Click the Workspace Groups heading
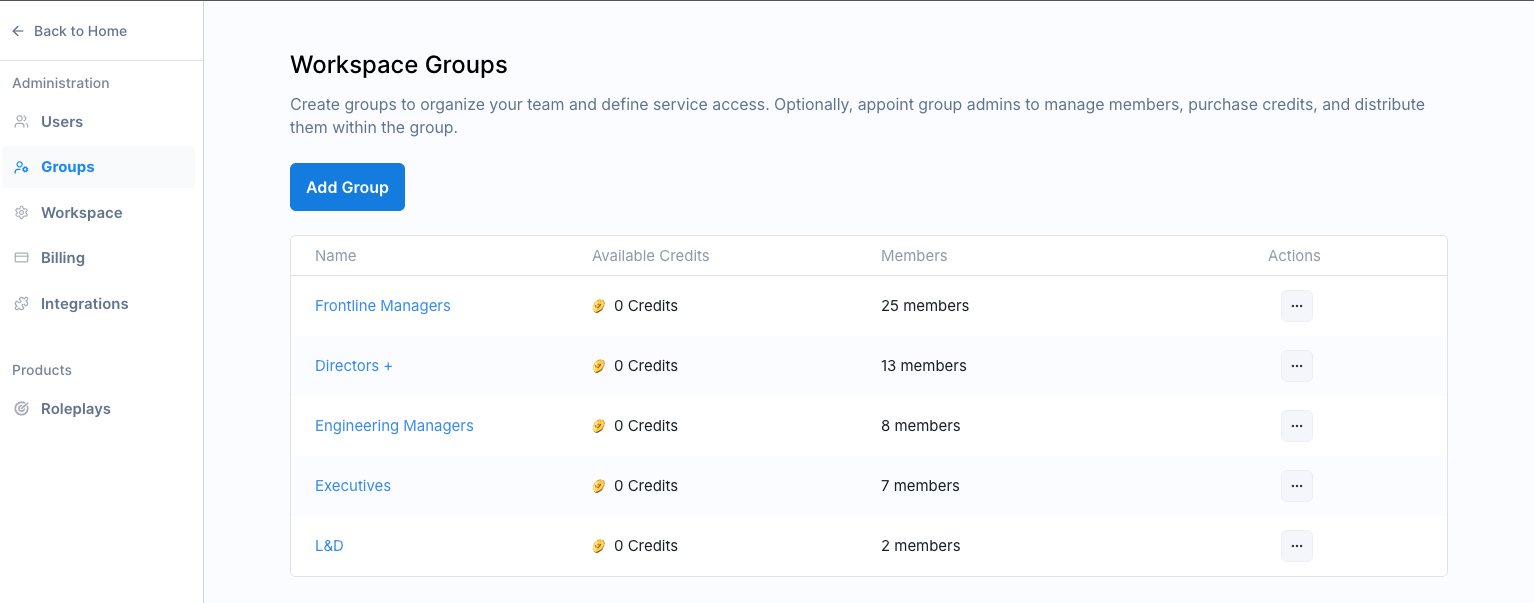 pos(399,65)
